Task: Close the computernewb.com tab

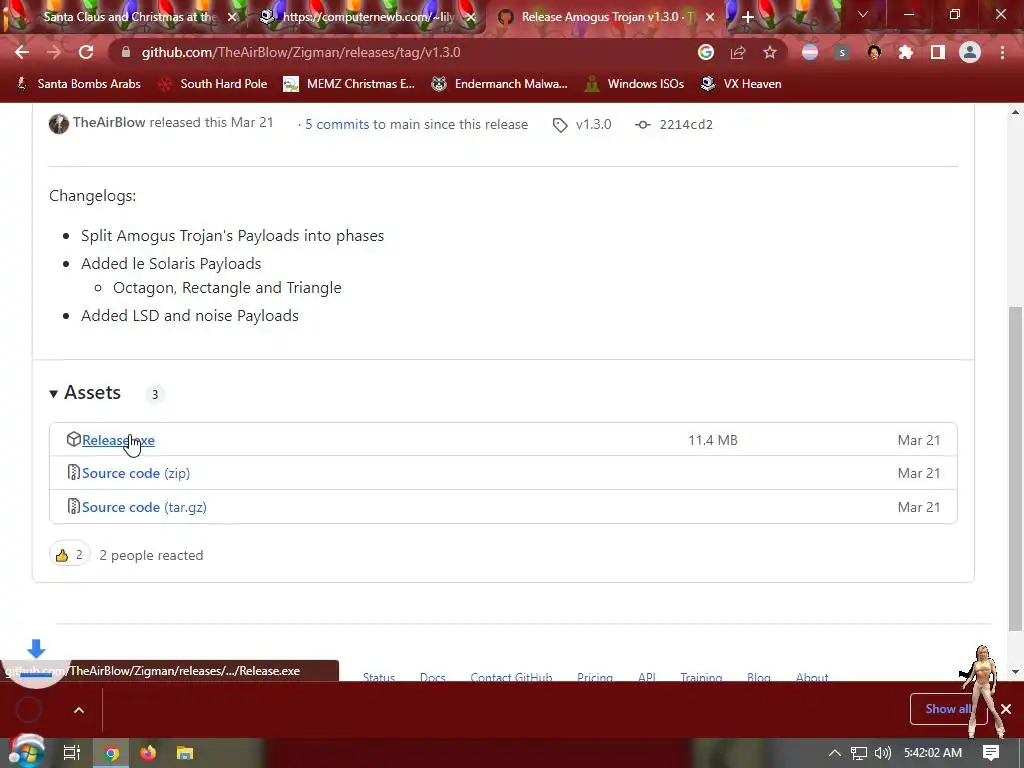Action: (471, 17)
